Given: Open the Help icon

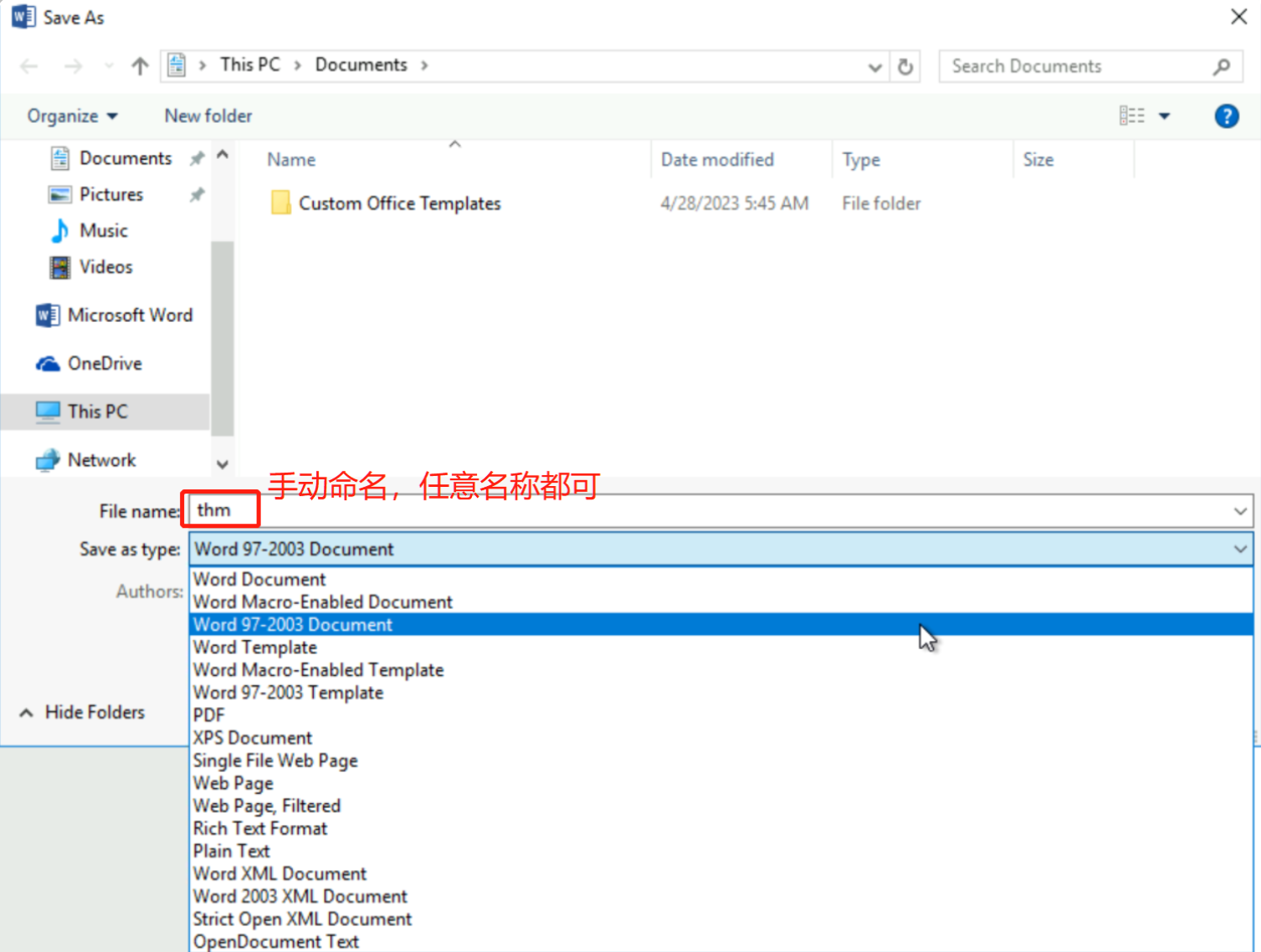Looking at the screenshot, I should pyautogui.click(x=1227, y=116).
